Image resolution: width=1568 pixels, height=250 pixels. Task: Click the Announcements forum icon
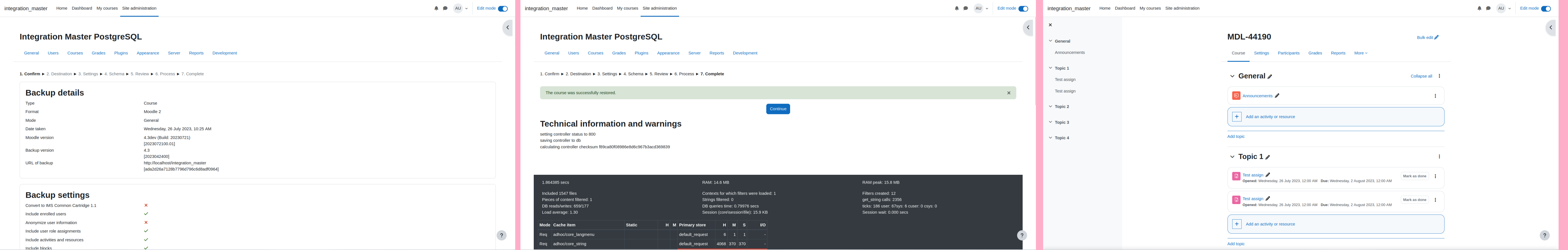(1236, 95)
